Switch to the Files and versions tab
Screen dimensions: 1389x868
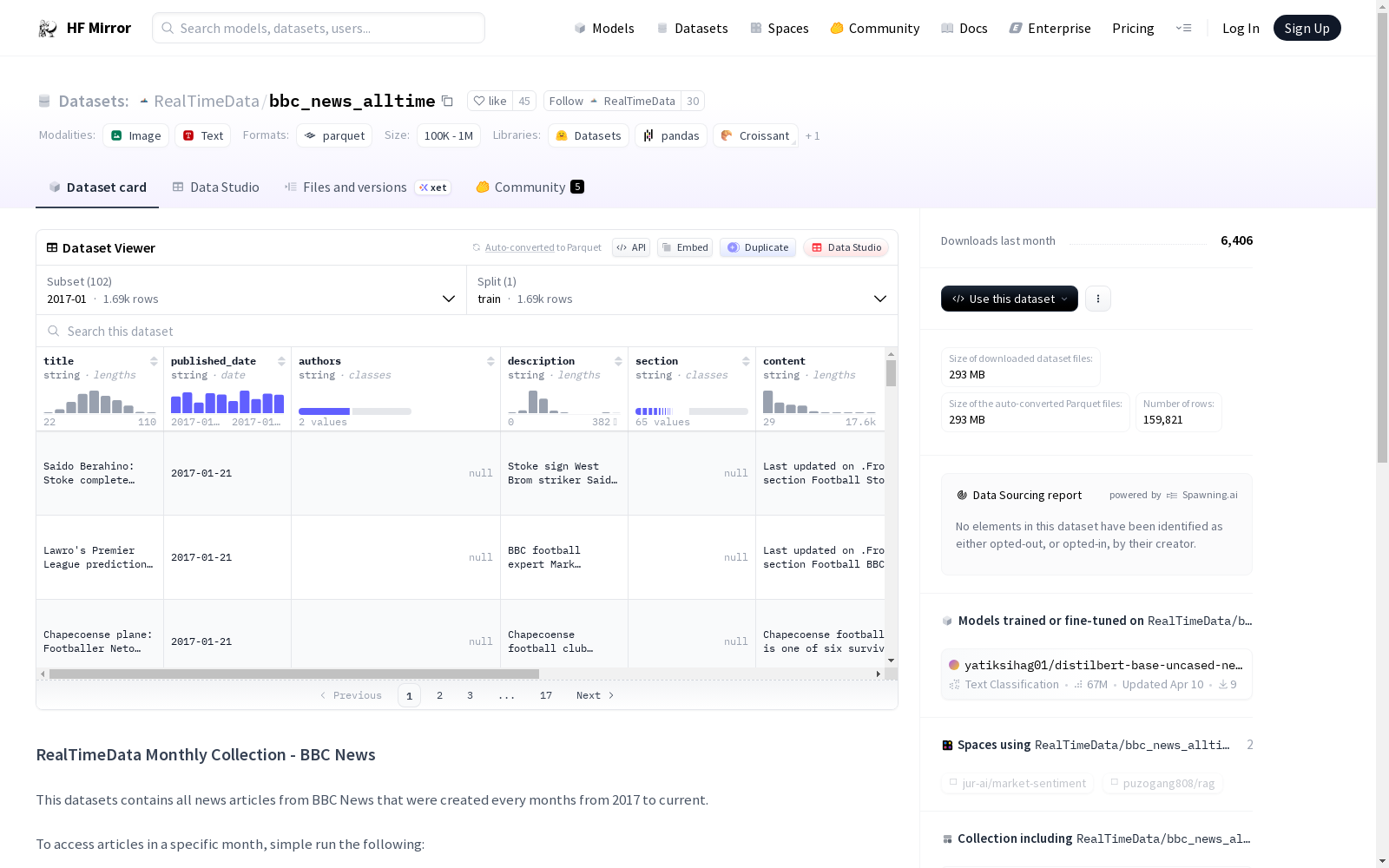pyautogui.click(x=367, y=187)
